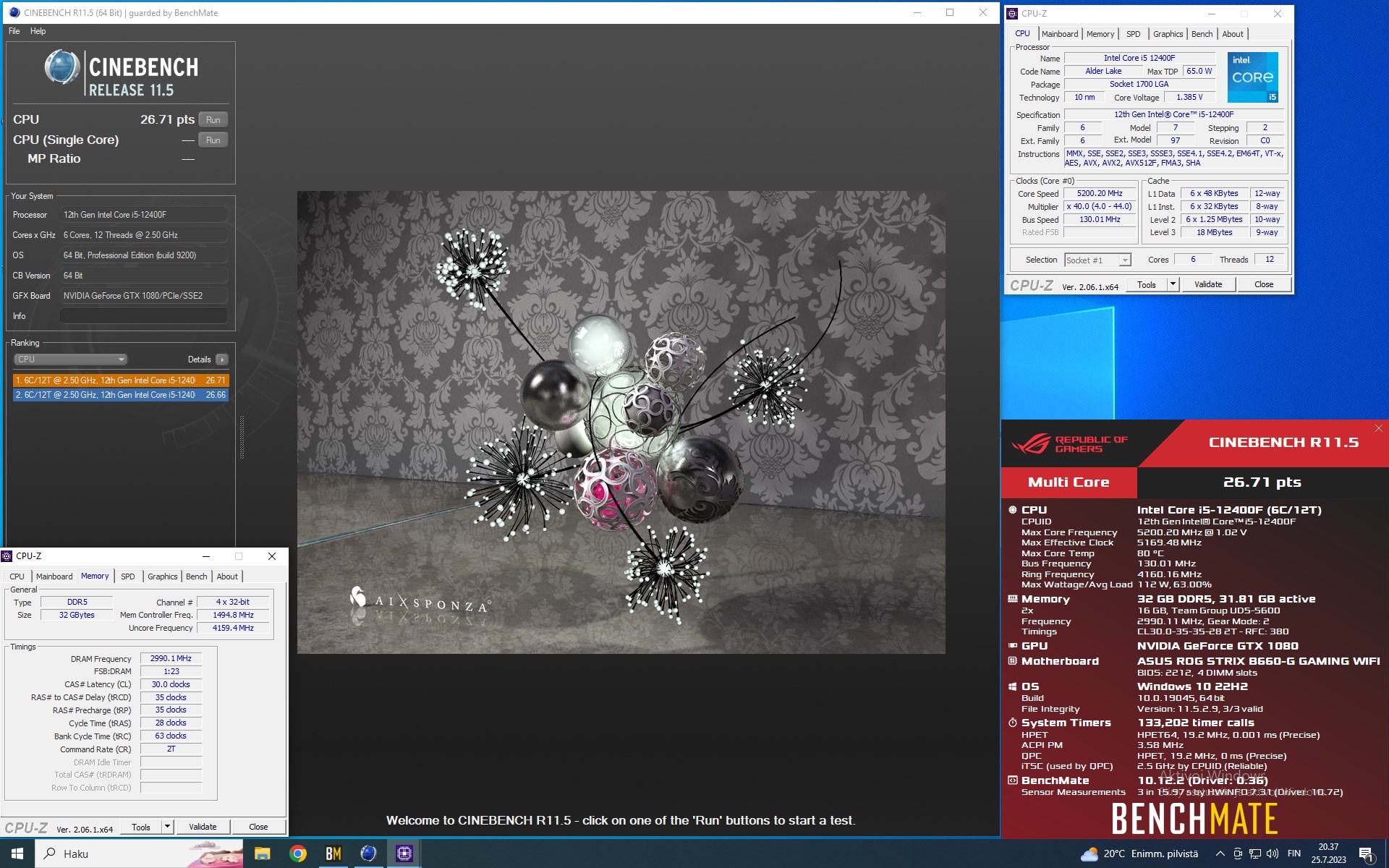Click the Republic of Gamers logo

click(x=1070, y=443)
